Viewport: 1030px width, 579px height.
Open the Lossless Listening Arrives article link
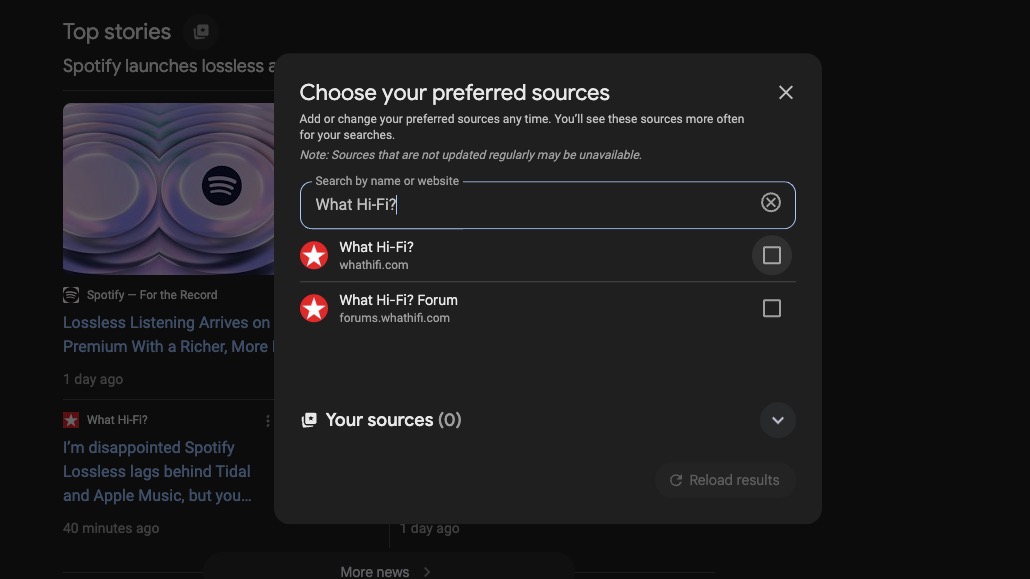coord(169,335)
